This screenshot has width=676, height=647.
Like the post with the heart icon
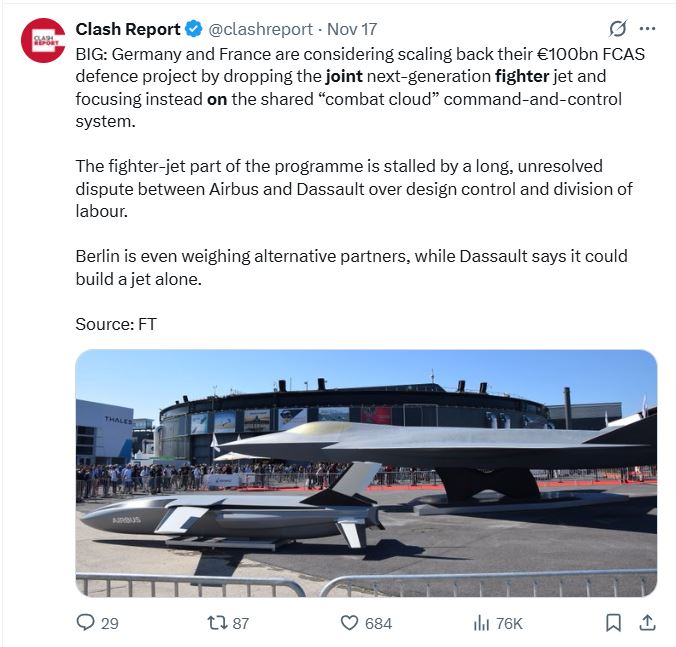coord(349,622)
